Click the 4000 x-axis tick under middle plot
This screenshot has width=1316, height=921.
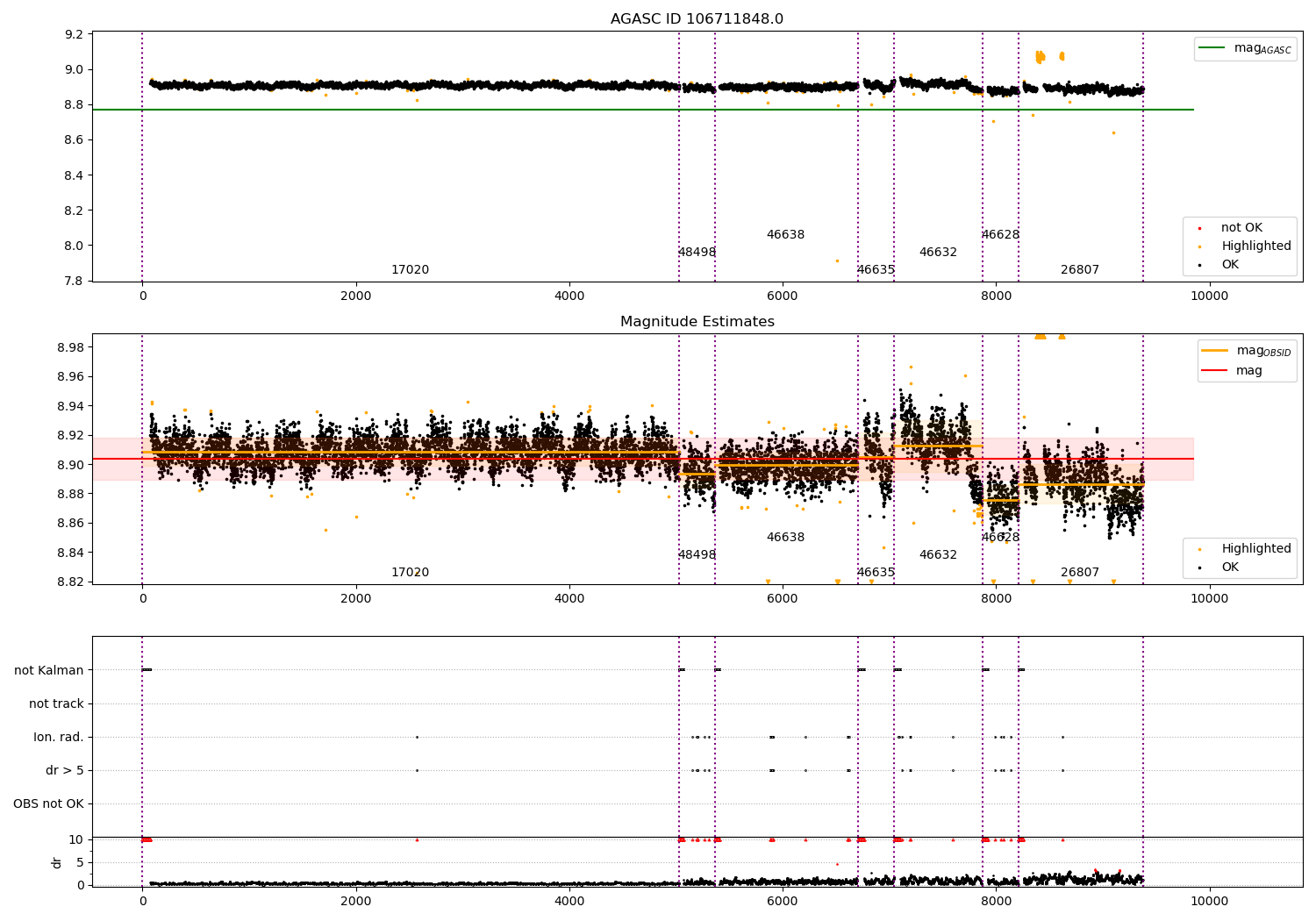(x=569, y=599)
